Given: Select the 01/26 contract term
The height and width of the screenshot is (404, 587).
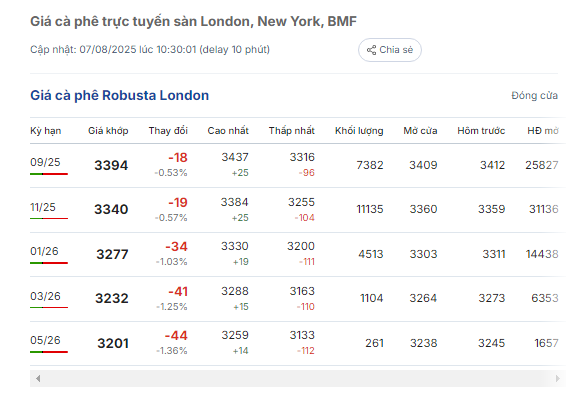Looking at the screenshot, I should tap(44, 251).
